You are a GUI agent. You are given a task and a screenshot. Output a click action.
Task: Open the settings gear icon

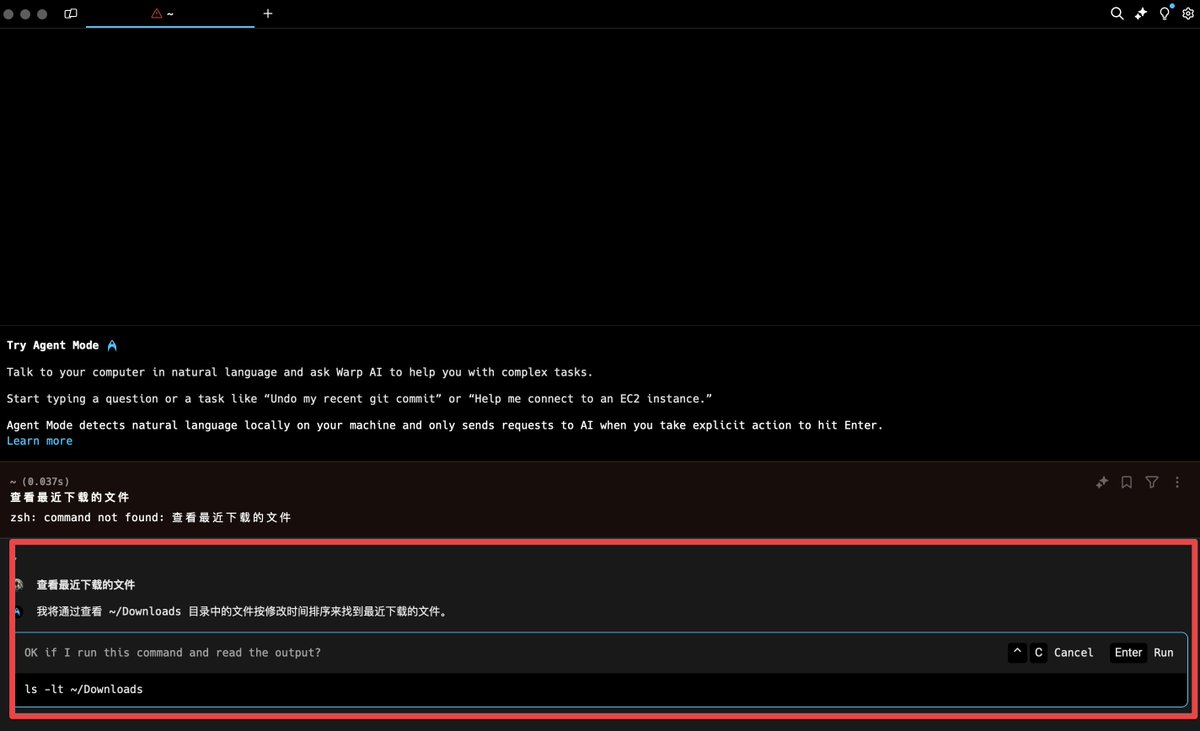pos(1188,14)
